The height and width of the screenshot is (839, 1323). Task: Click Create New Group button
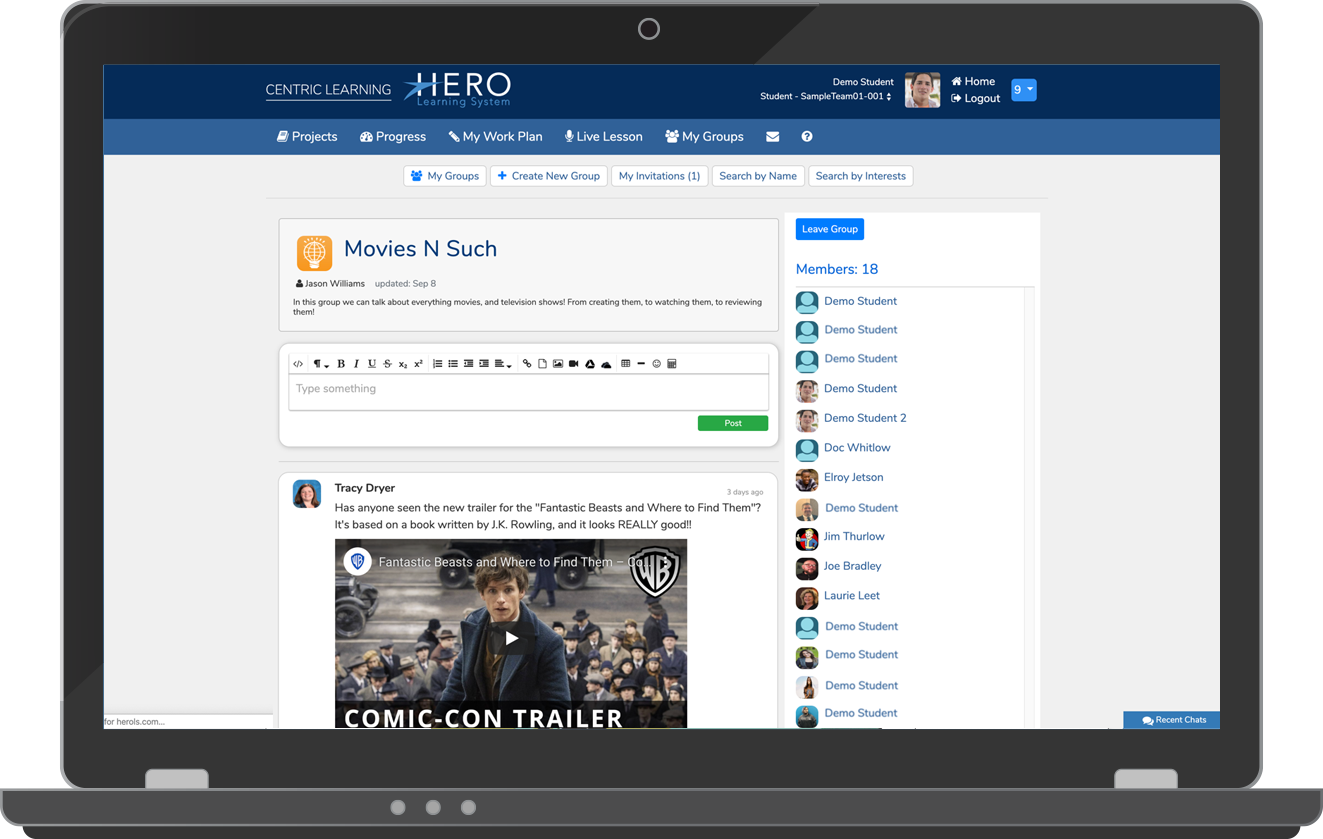[549, 176]
